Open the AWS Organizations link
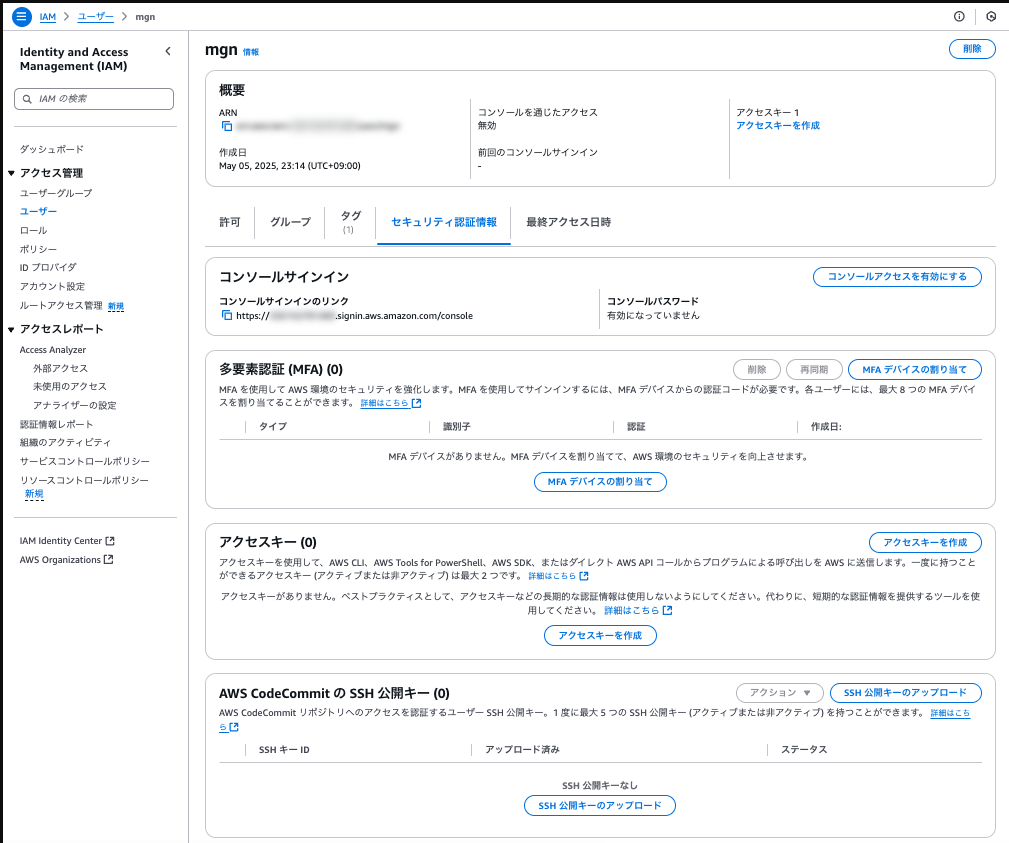Viewport: 1009px width, 843px height. [x=60, y=560]
